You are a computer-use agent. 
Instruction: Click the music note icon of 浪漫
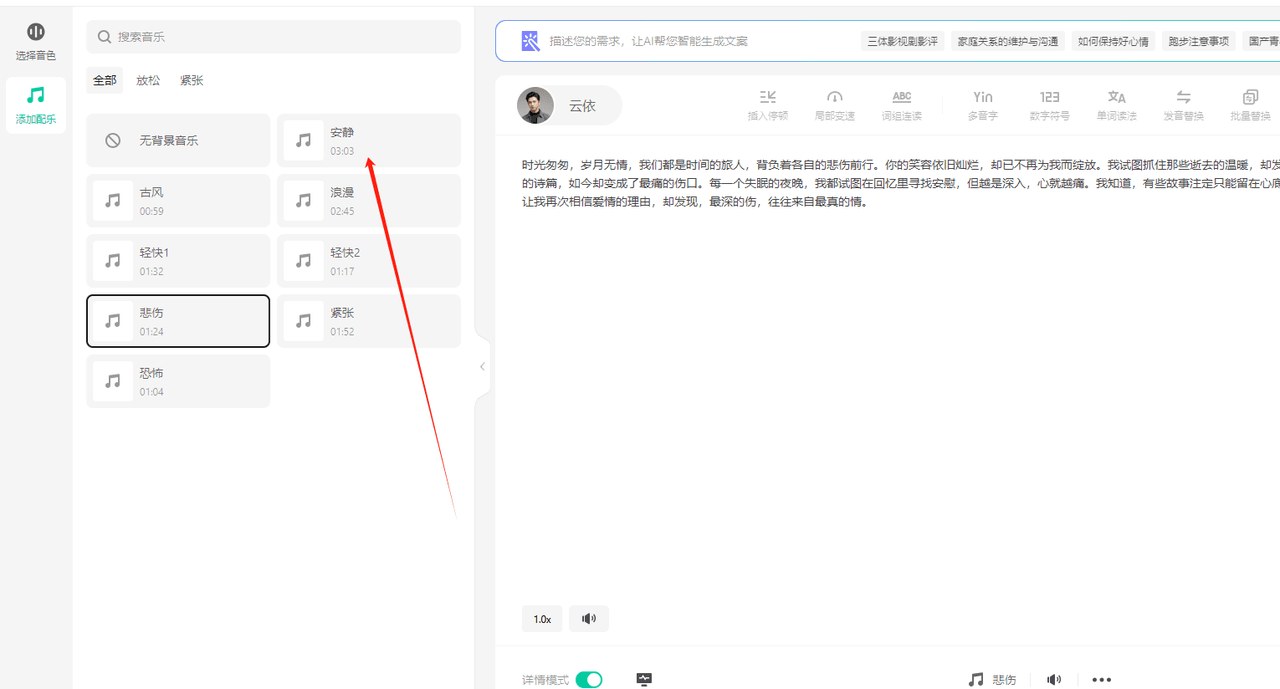coord(304,201)
